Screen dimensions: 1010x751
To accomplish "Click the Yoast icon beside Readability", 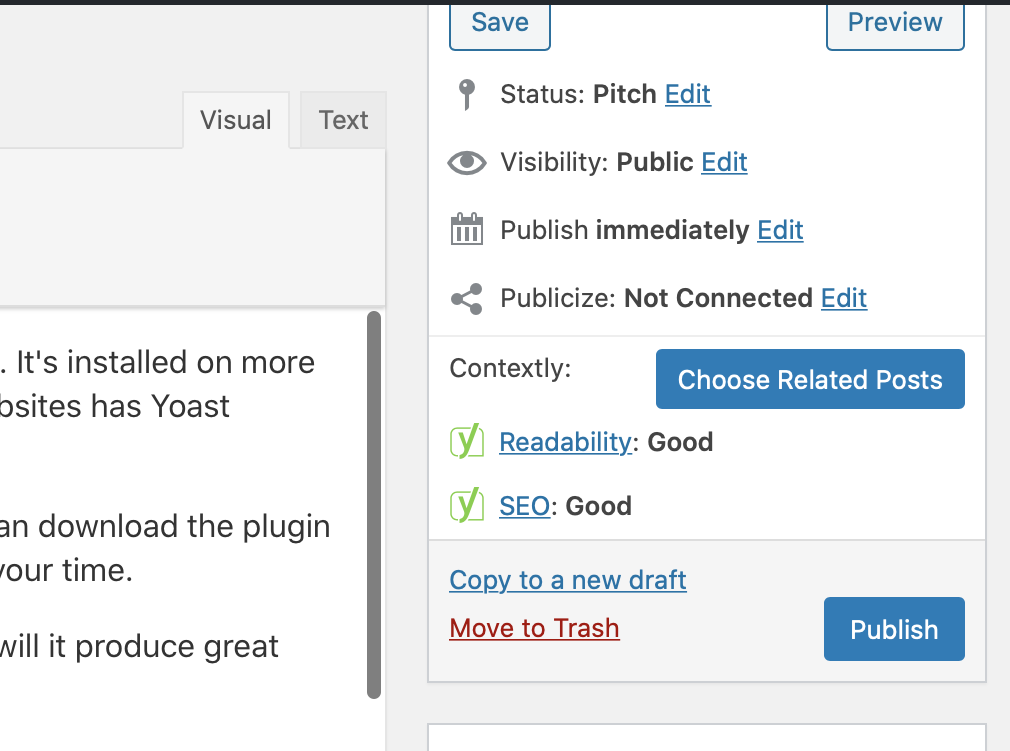I will 466,441.
